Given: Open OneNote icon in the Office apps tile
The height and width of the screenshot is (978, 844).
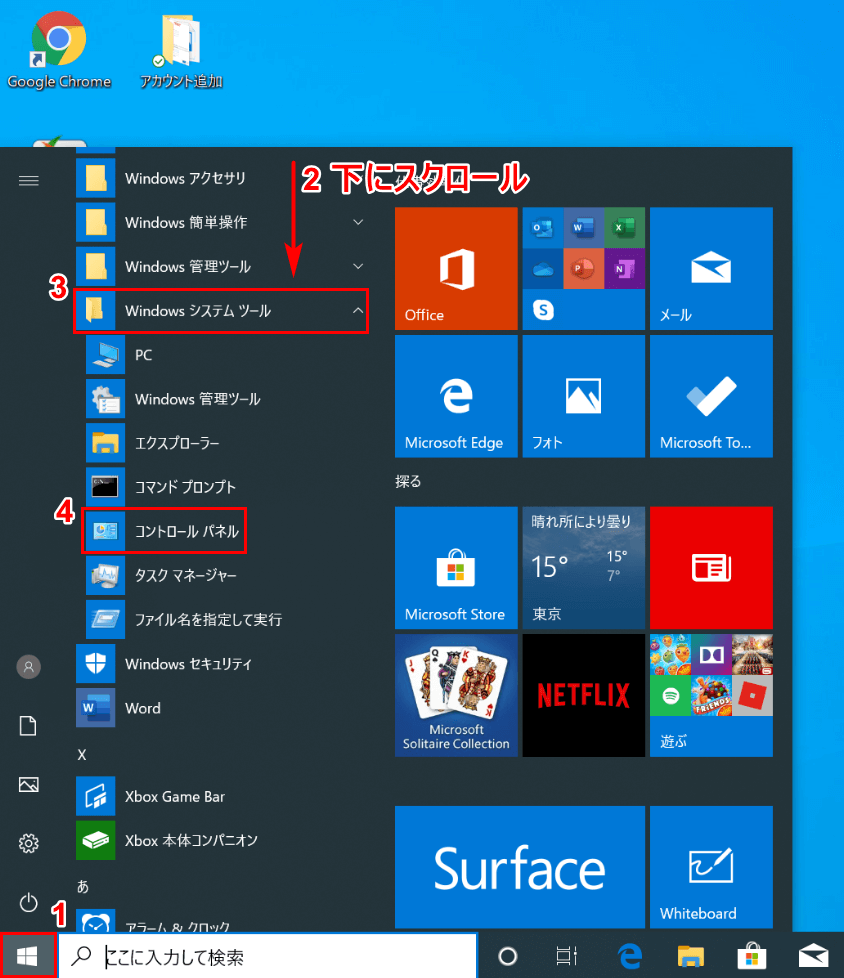Looking at the screenshot, I should (624, 269).
